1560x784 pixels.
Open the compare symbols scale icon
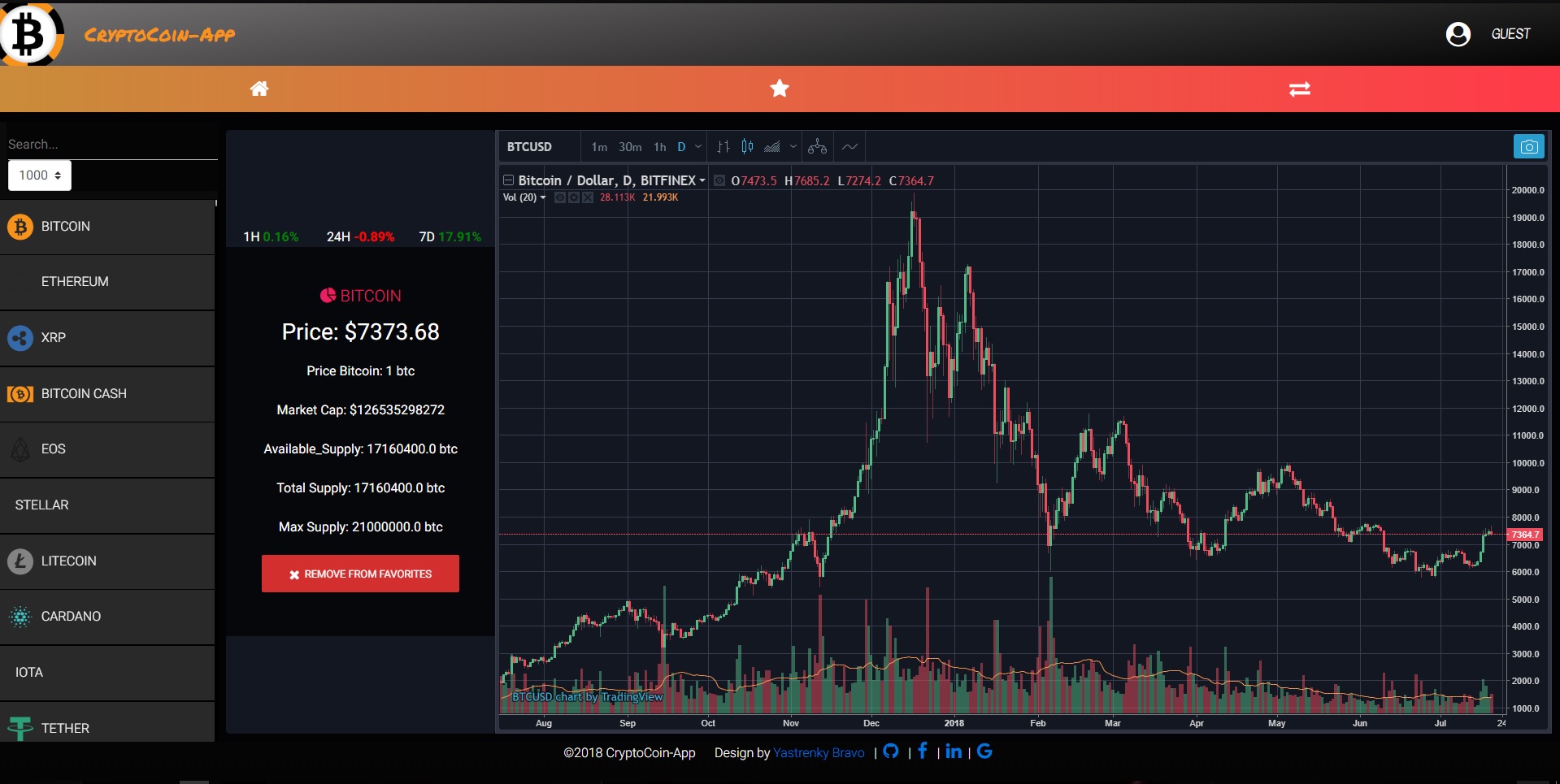pyautogui.click(x=817, y=147)
